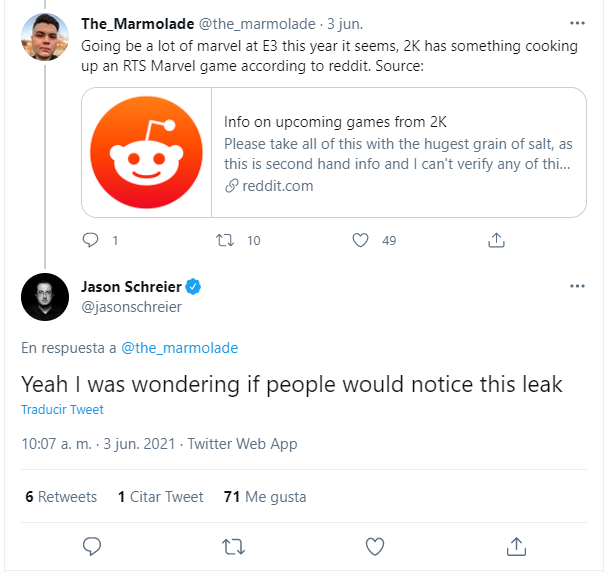Reply to Jason Schreier's tweet
Image resolution: width=605 pixels, height=573 pixels.
coord(92,546)
